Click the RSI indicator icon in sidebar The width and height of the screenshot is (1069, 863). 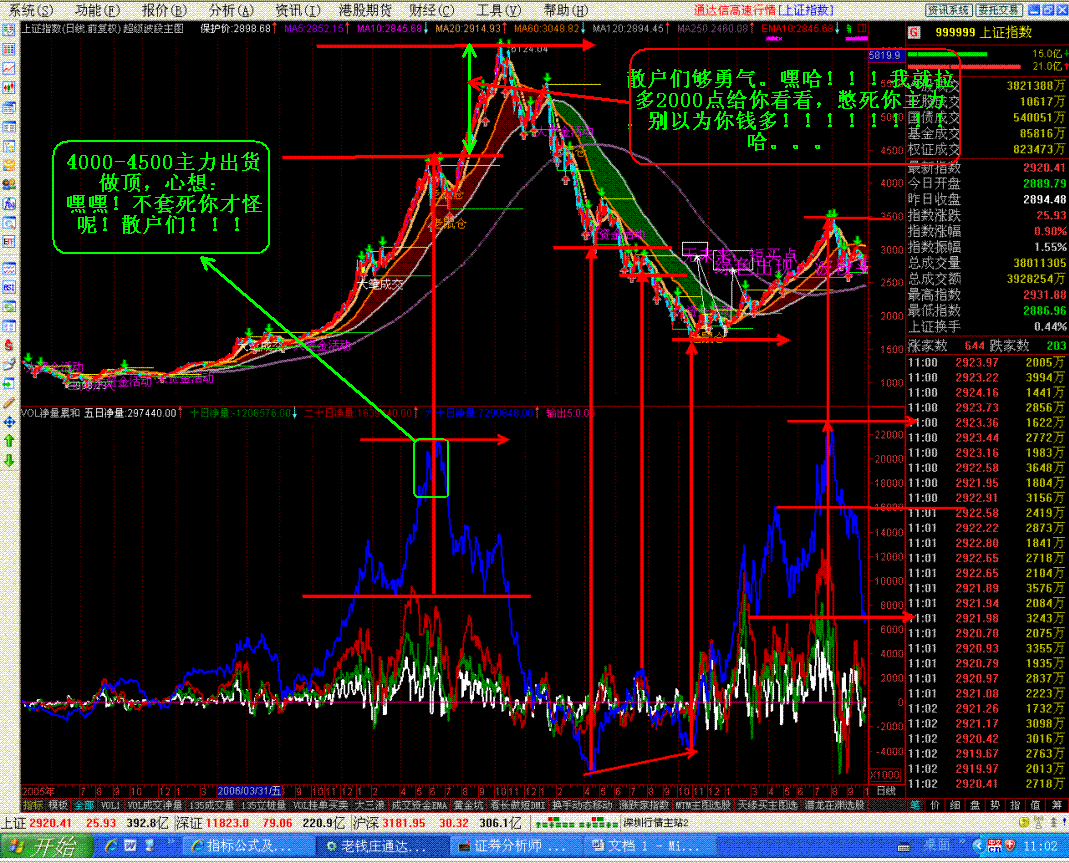coord(9,288)
